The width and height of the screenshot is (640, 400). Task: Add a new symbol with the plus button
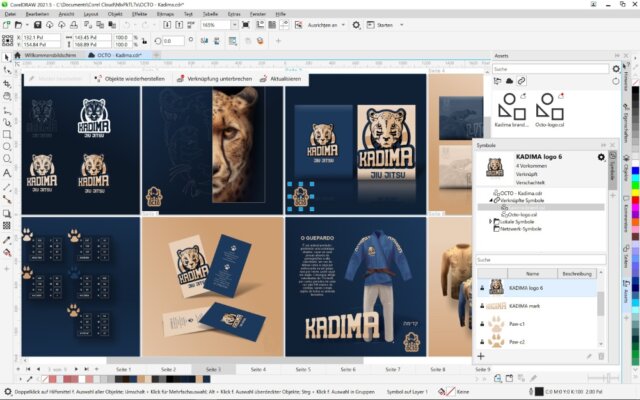click(x=481, y=356)
